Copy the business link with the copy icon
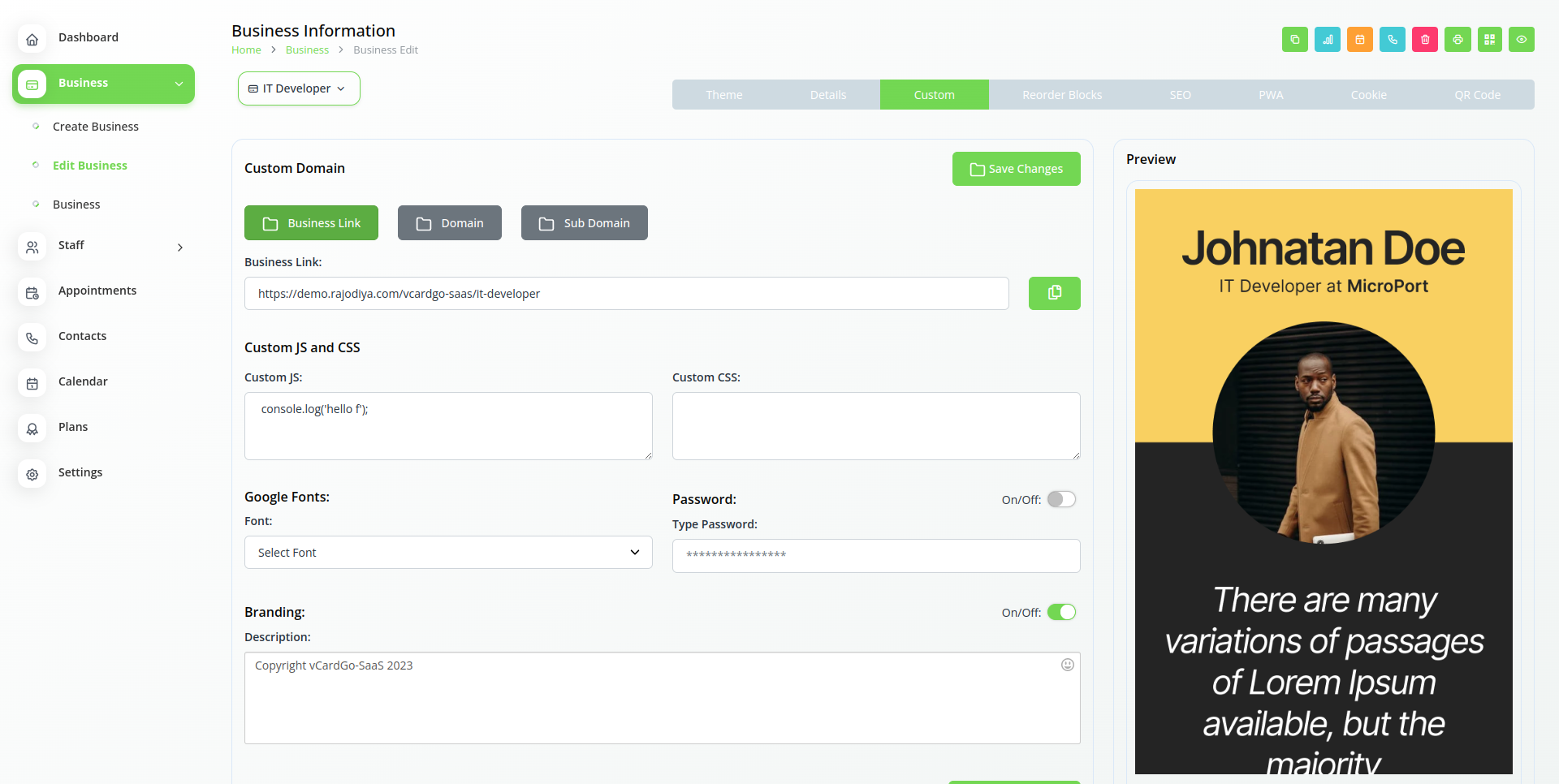 [x=1054, y=293]
